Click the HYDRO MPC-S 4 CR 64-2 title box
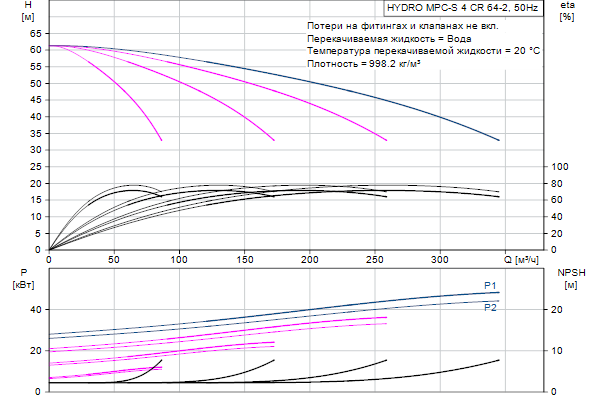 coord(449,8)
